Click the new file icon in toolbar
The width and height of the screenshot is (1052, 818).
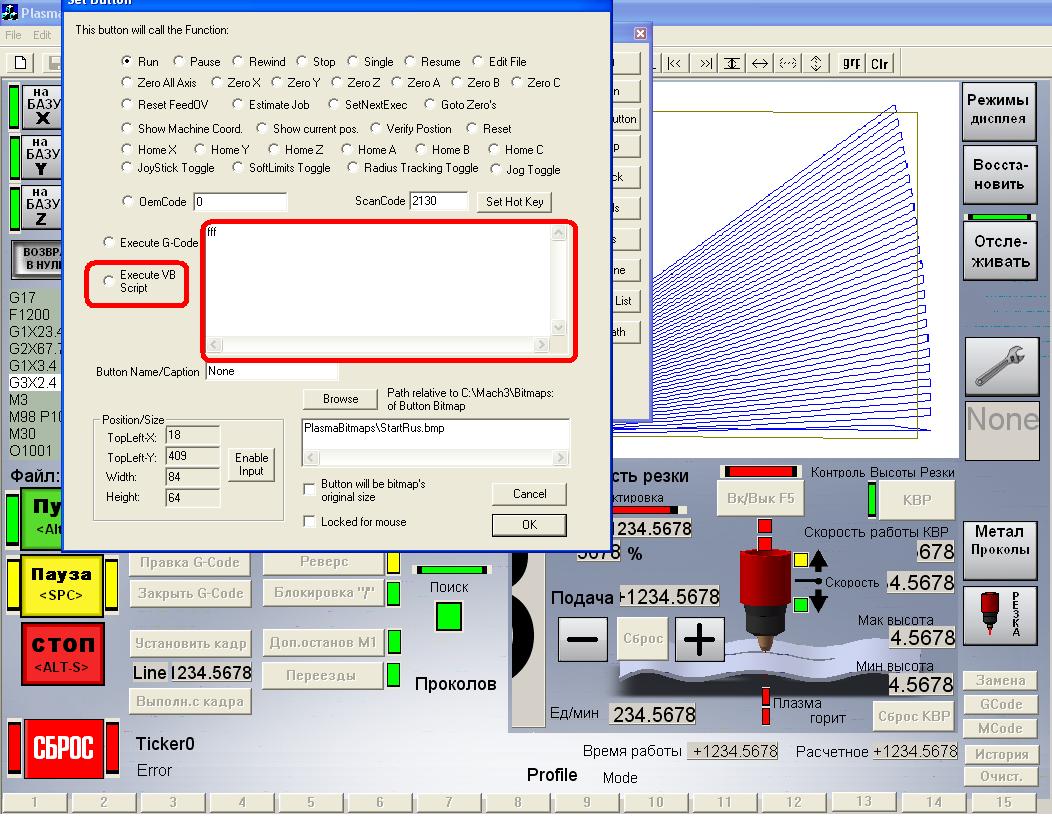click(20, 63)
